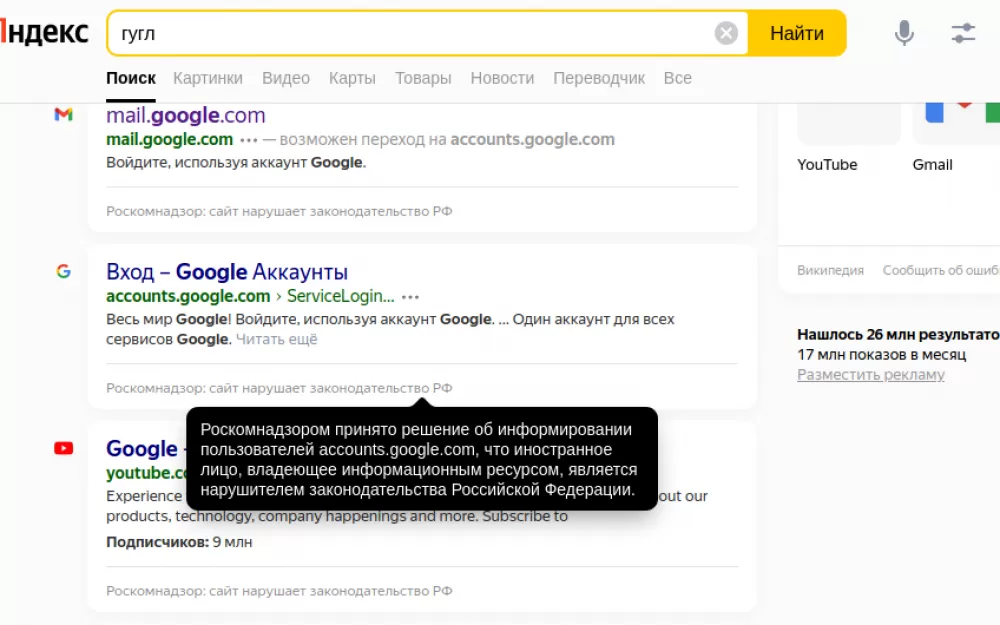The height and width of the screenshot is (625, 1000).
Task: Click the black Роскомнадзор tooltip
Action: pos(422,459)
